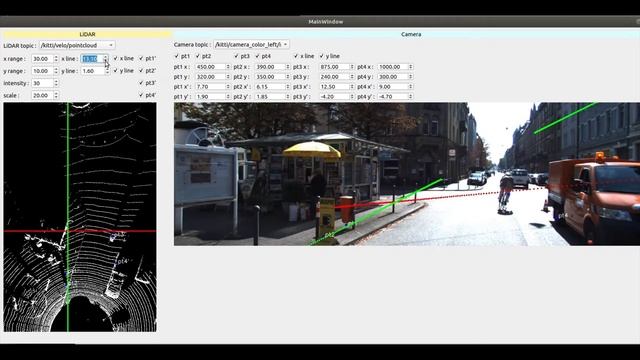Click the x range value field
The height and width of the screenshot is (360, 640).
click(42, 59)
